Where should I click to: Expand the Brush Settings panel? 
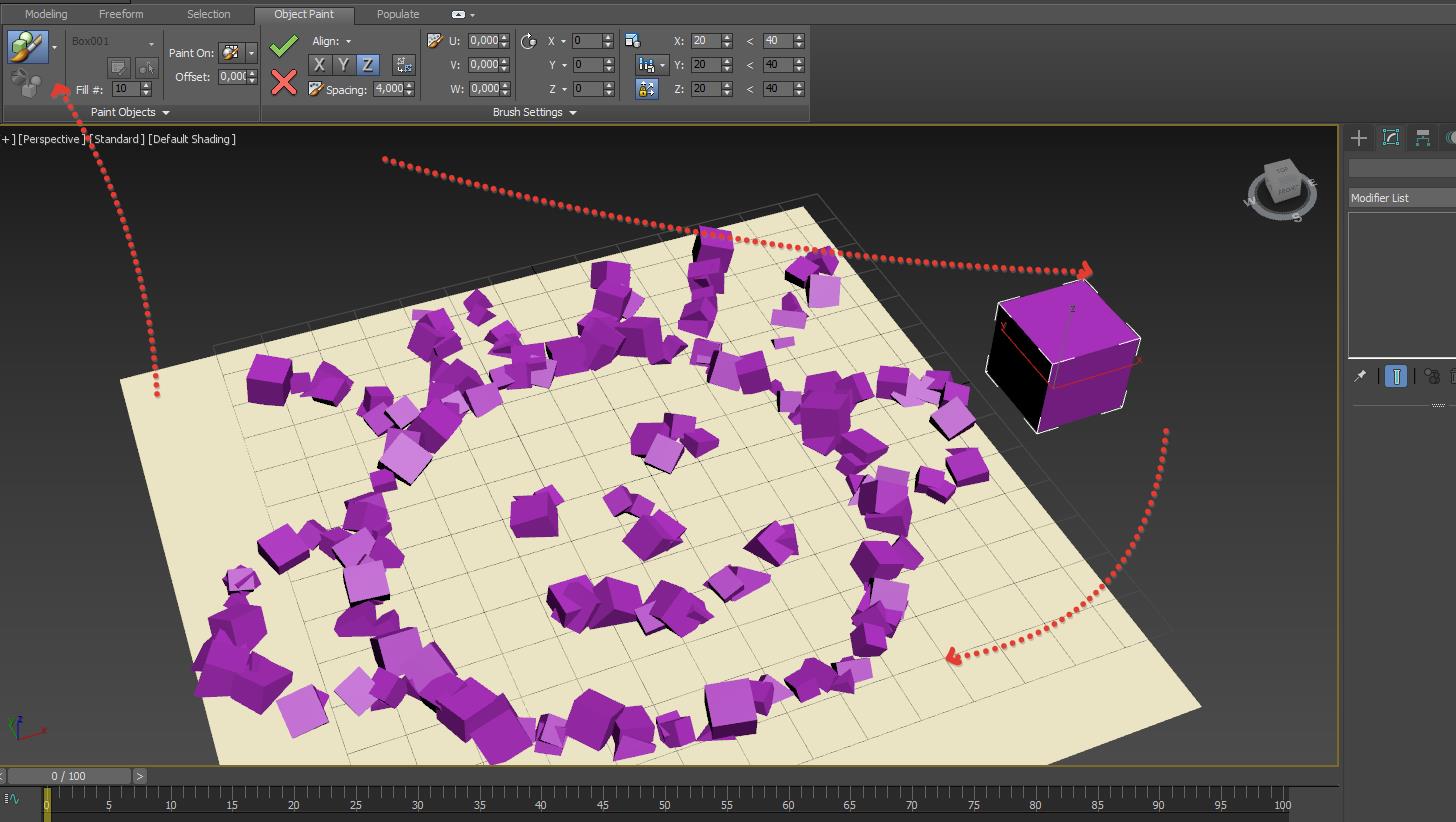pyautogui.click(x=534, y=112)
